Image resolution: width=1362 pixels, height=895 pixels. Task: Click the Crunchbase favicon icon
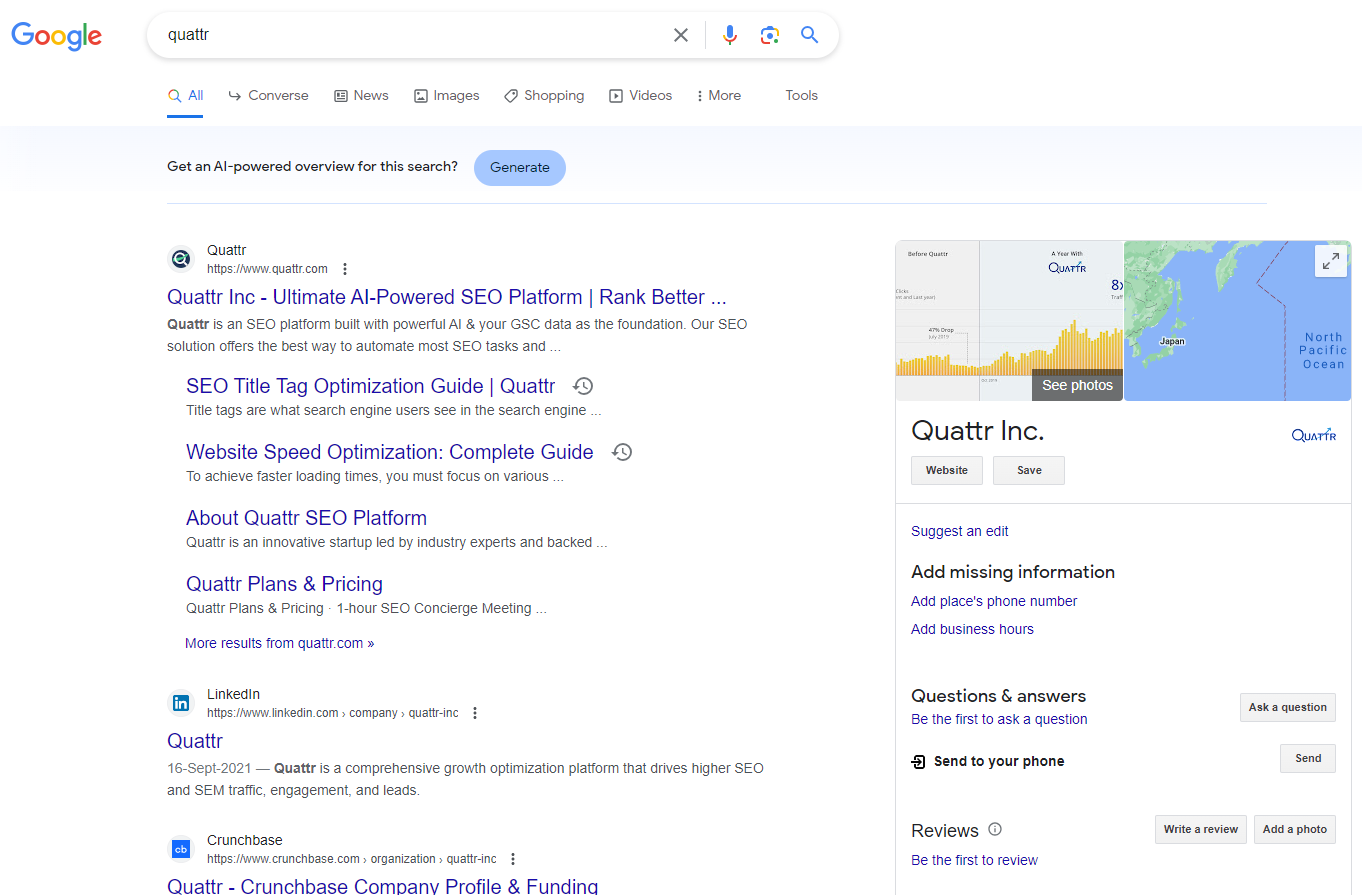tap(180, 849)
